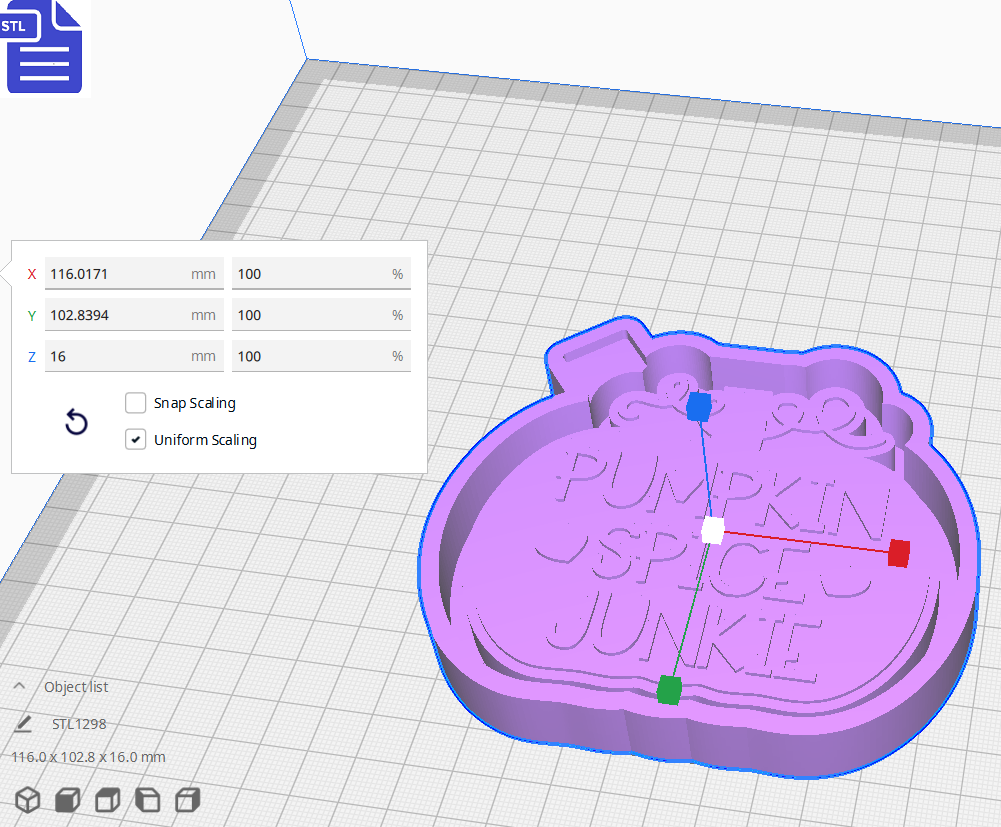Switch to isometric view cube icon
Viewport: 1001px width, 827px height.
[x=27, y=800]
